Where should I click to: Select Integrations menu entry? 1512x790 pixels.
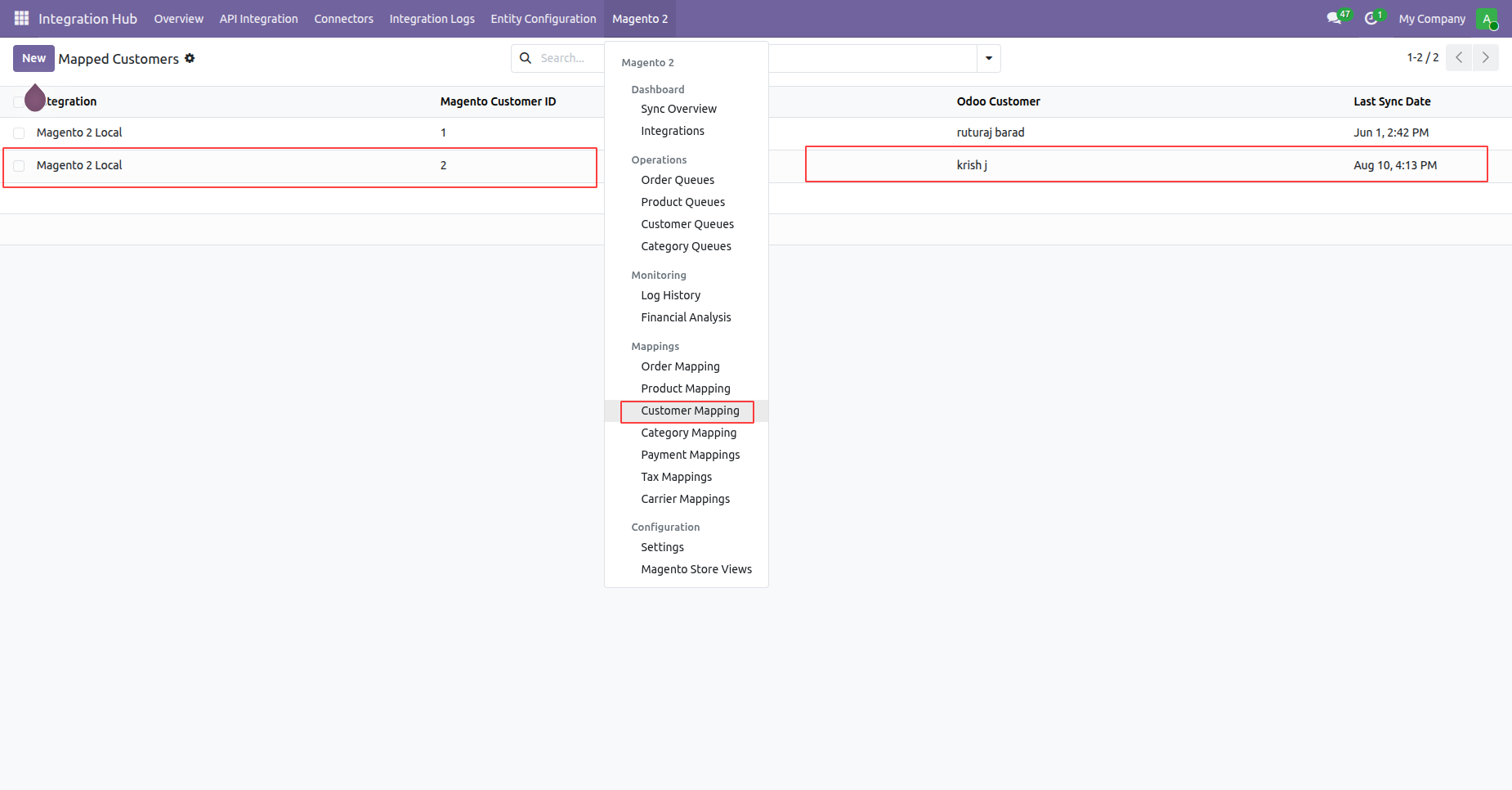[x=687, y=131]
